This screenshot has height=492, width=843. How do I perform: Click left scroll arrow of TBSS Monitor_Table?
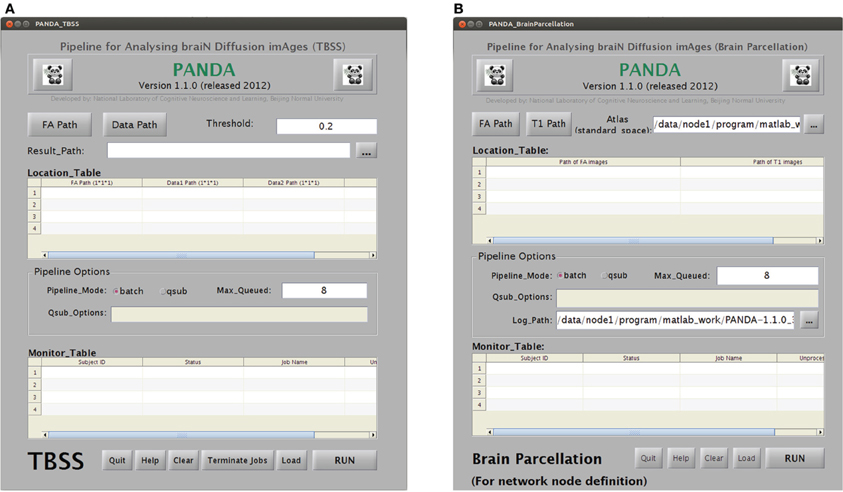click(x=45, y=434)
